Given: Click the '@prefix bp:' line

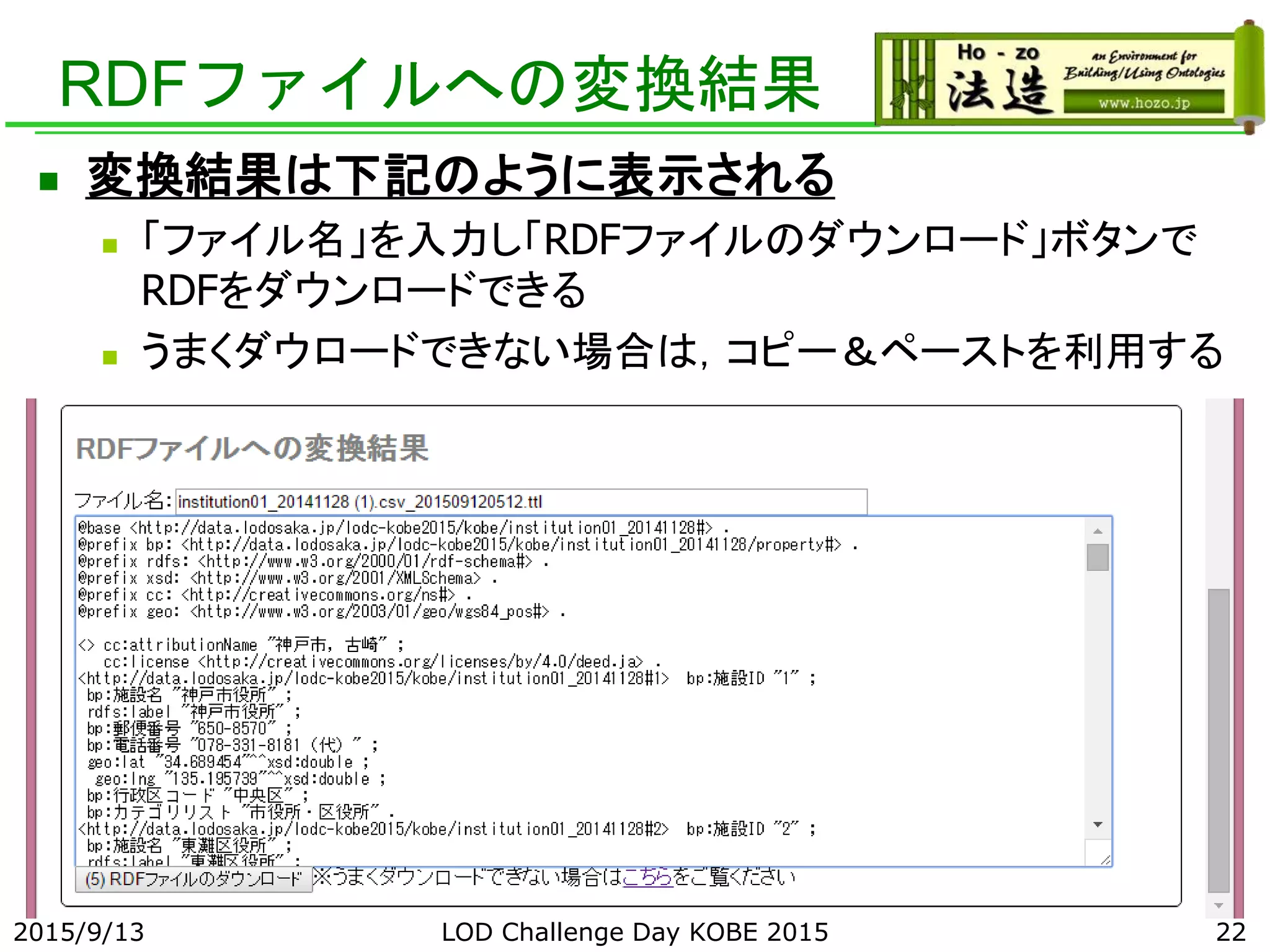Looking at the screenshot, I should 469,545.
